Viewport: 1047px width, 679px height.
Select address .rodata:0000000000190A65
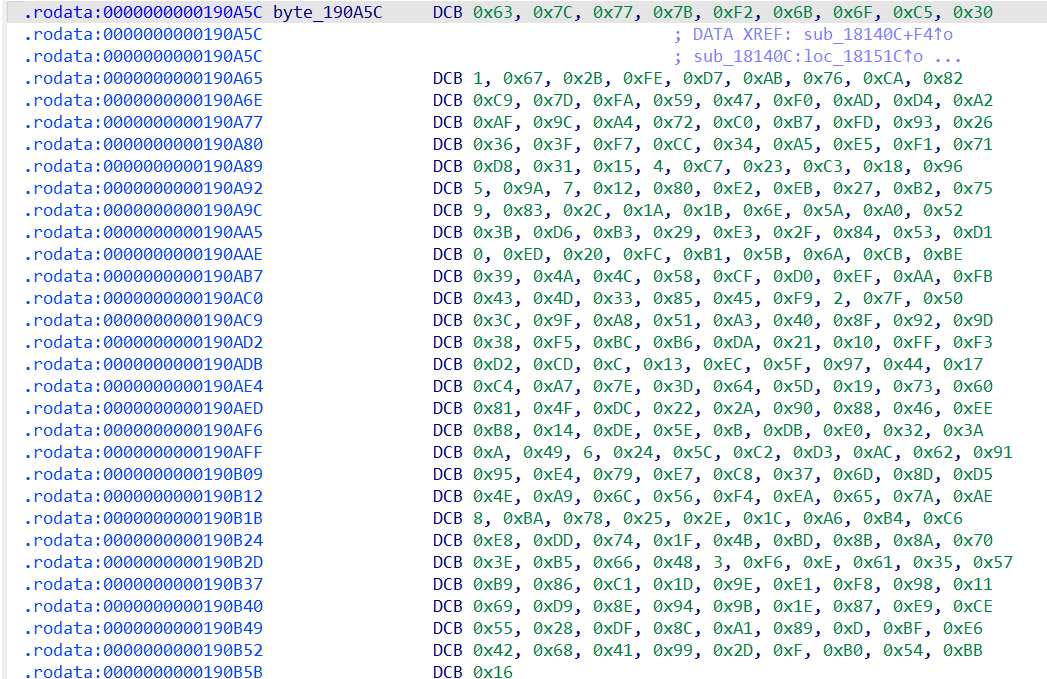(142, 78)
